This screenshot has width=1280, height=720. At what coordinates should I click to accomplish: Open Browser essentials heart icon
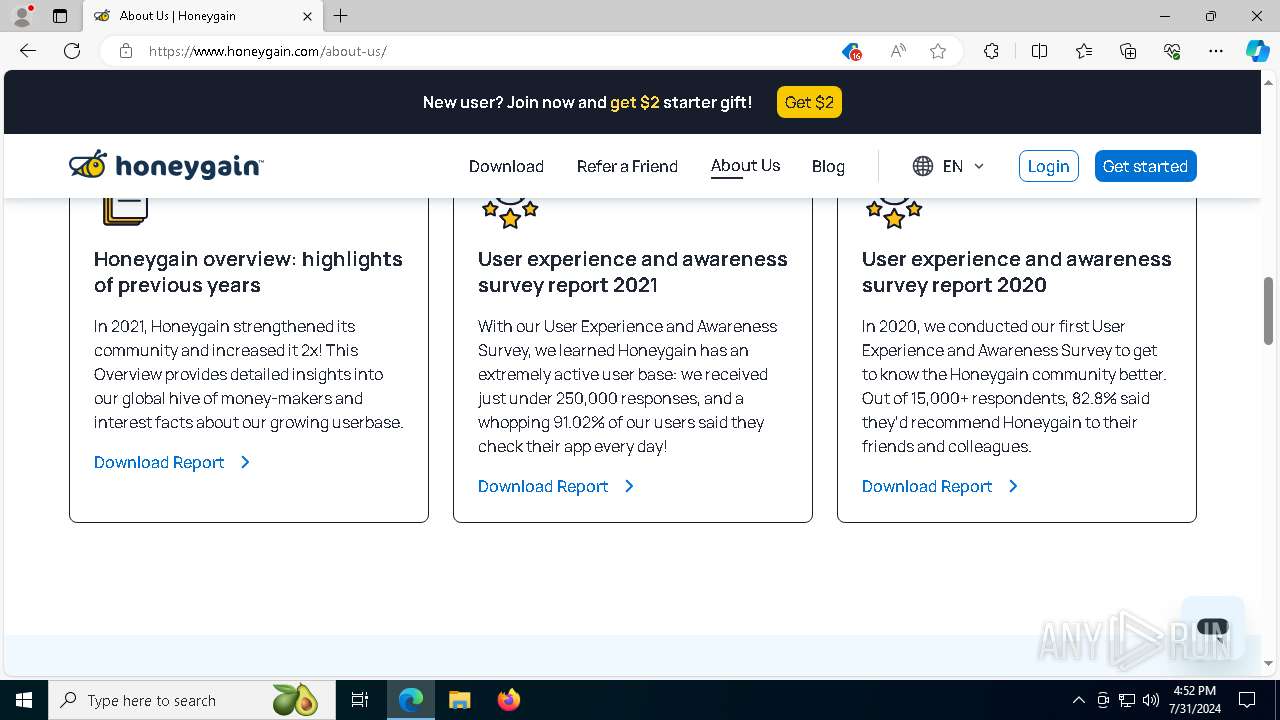click(x=1172, y=51)
